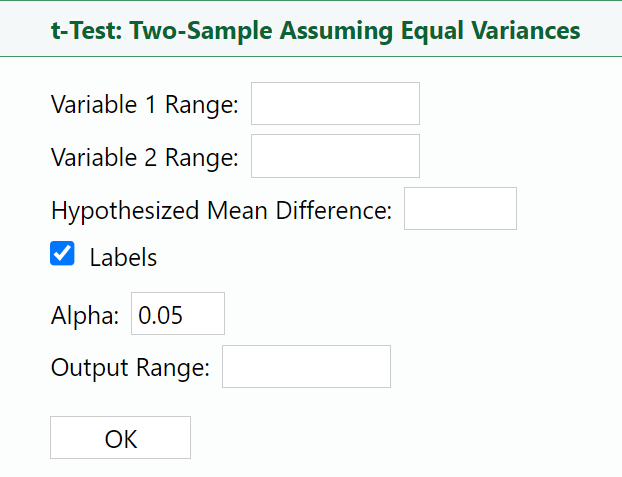Click the "Variable 2 Range:" label text
Screen dimensions: 622x477
pos(145,157)
